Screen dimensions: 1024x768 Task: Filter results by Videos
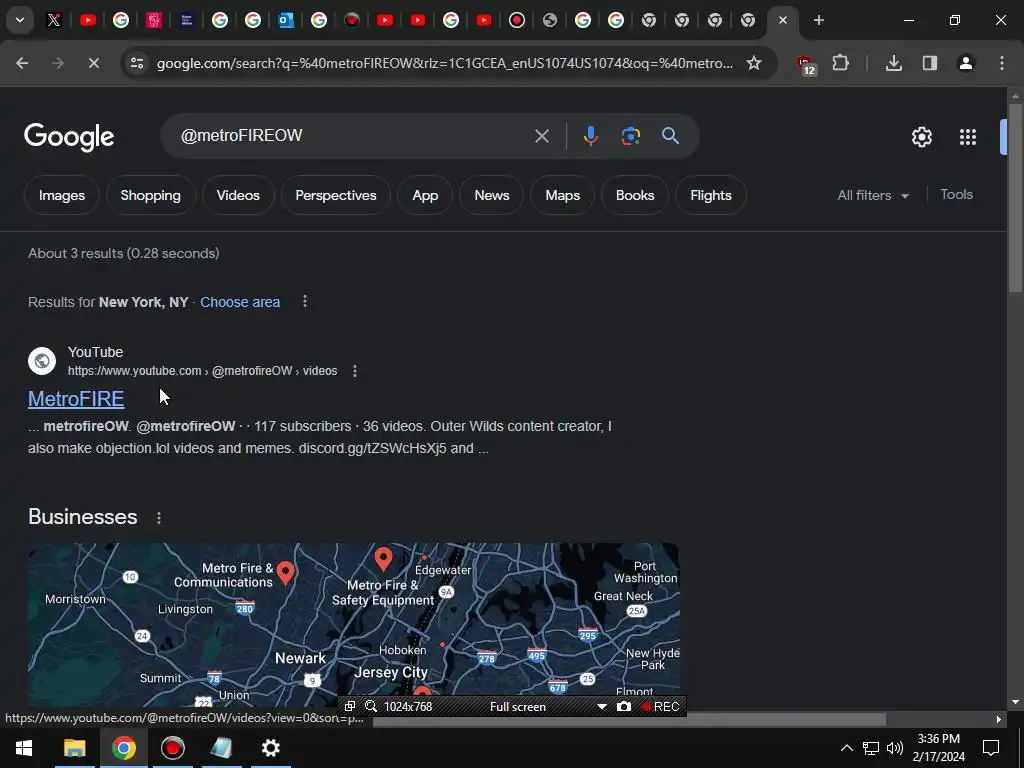[x=238, y=195]
